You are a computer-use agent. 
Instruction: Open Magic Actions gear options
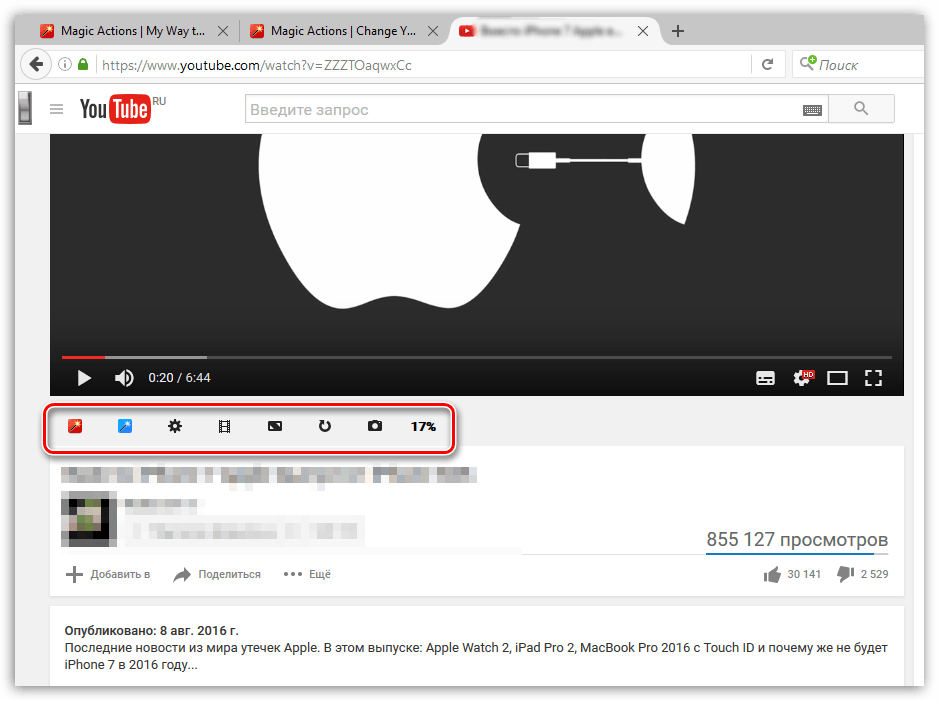point(175,426)
